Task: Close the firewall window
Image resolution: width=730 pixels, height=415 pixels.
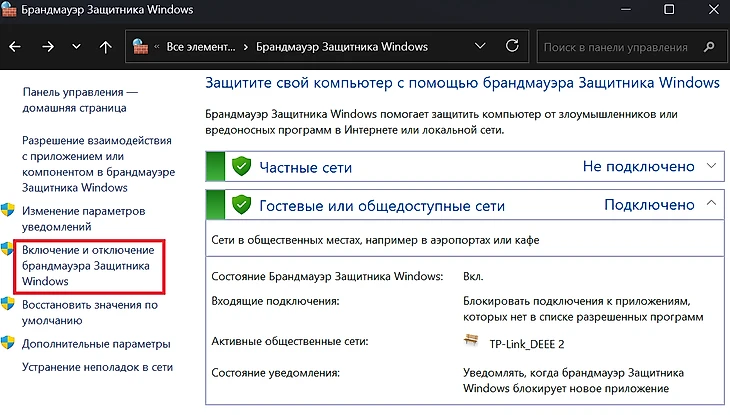Action: pos(714,9)
